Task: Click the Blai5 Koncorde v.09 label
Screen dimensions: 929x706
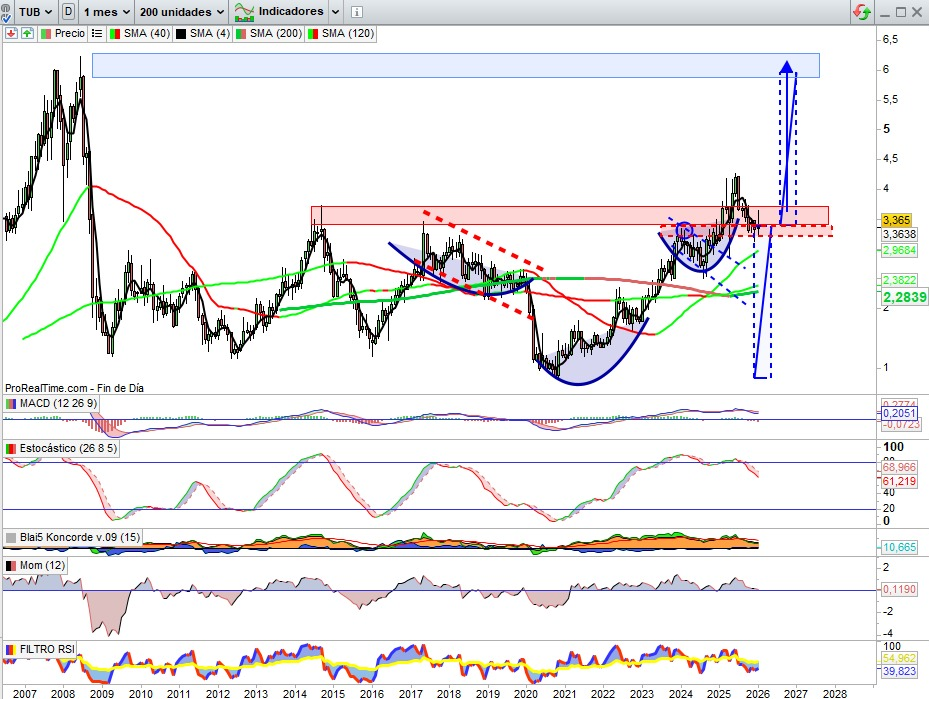Action: click(75, 537)
